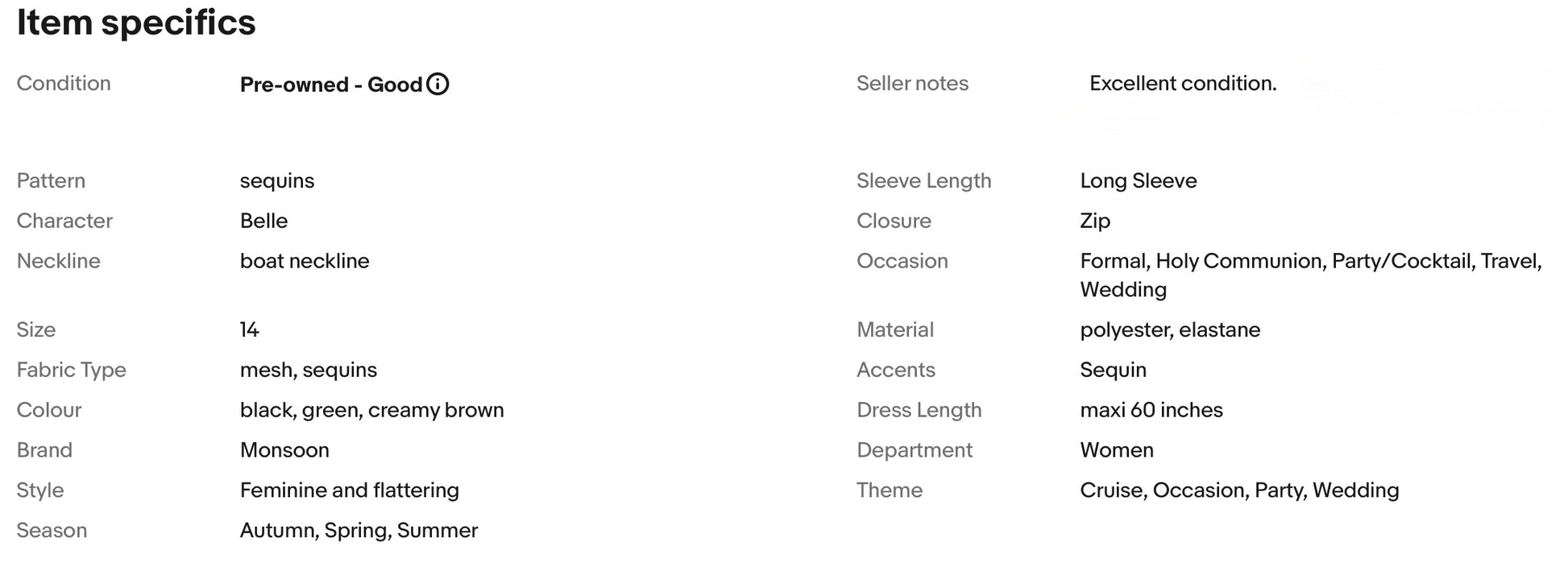This screenshot has height=571, width=1568.
Task: Click Cruise, Occasion, Party, Wedding theme text
Action: (1239, 490)
